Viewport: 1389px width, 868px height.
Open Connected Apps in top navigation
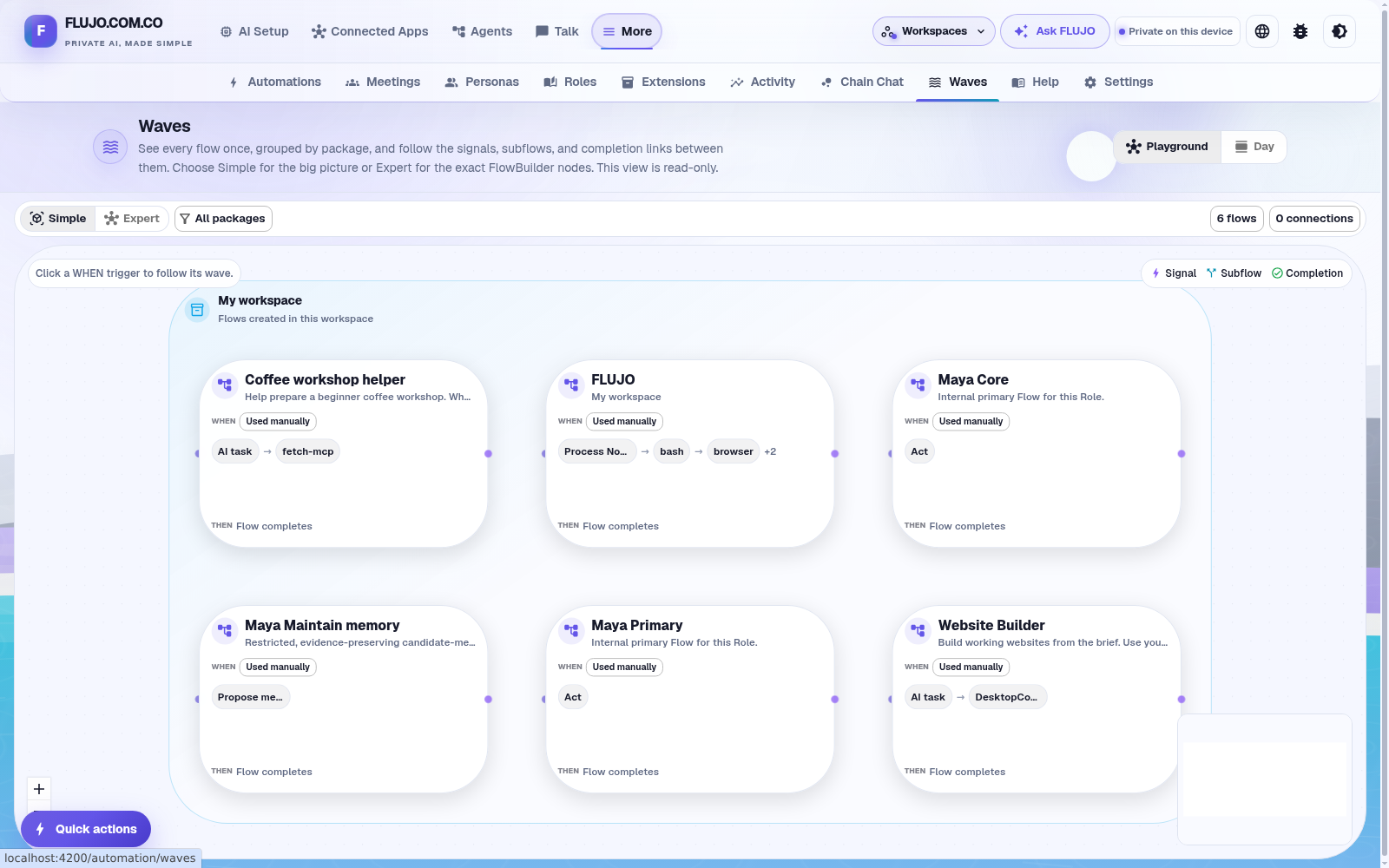pos(370,31)
